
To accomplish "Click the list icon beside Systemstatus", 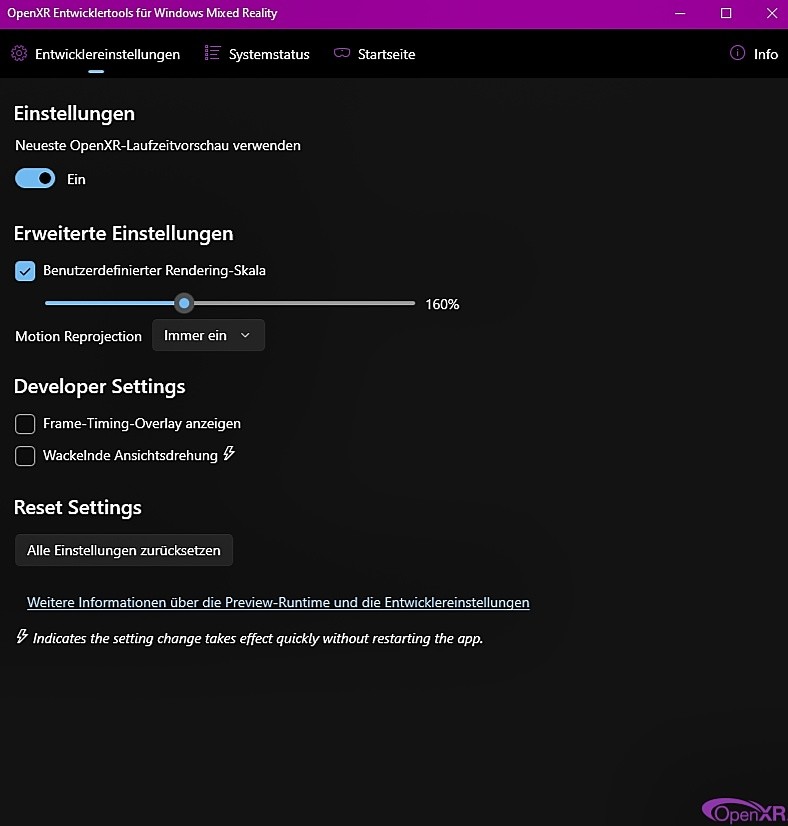I will (x=212, y=53).
